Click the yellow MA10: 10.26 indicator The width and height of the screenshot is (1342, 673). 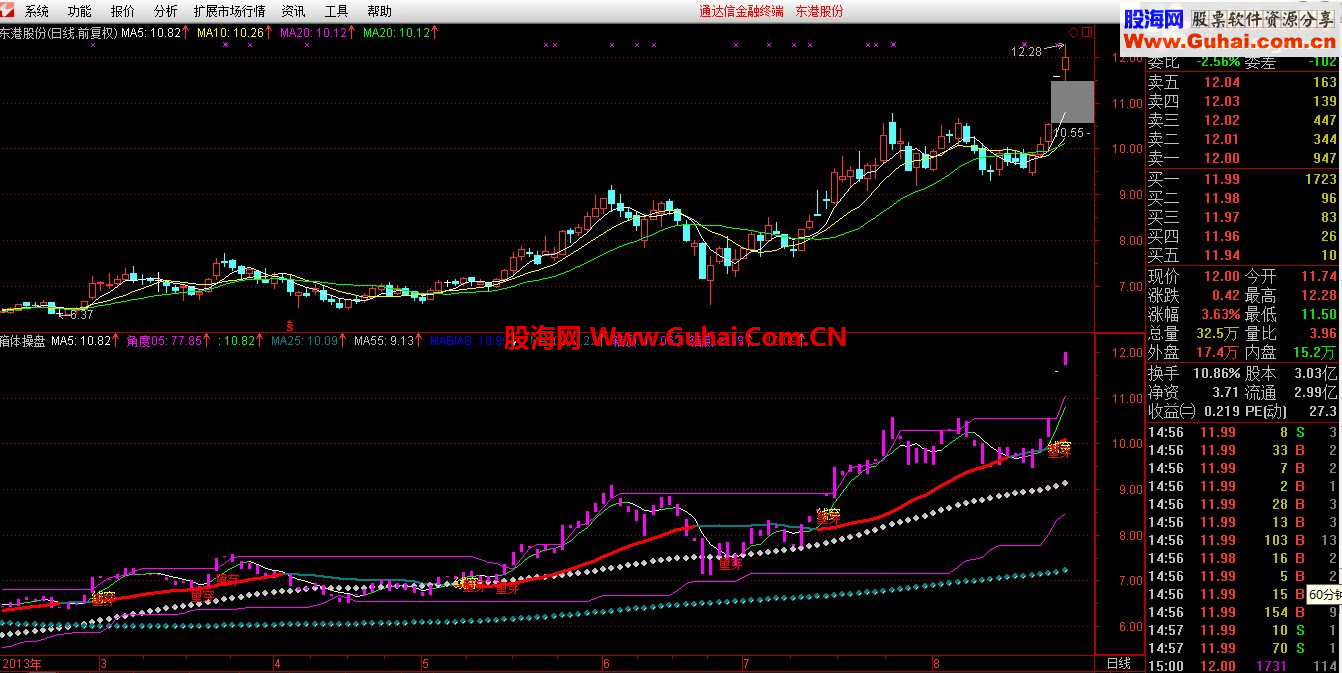point(233,33)
